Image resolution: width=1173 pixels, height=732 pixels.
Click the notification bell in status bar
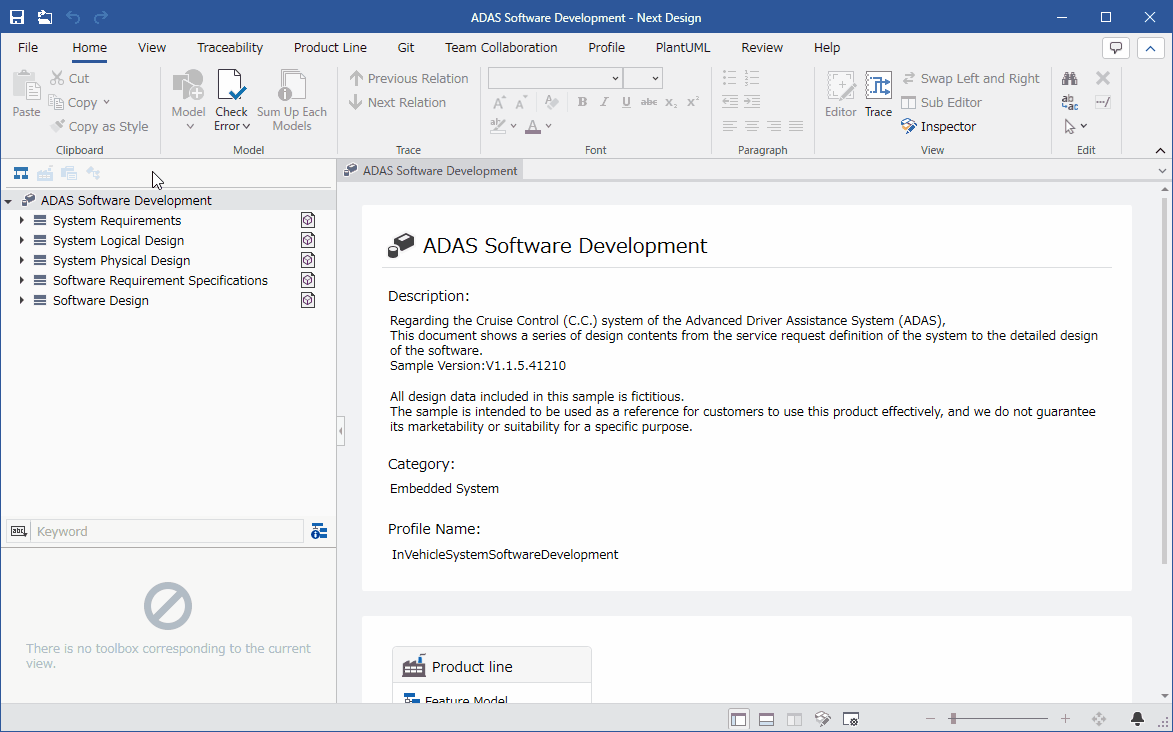click(x=1137, y=719)
